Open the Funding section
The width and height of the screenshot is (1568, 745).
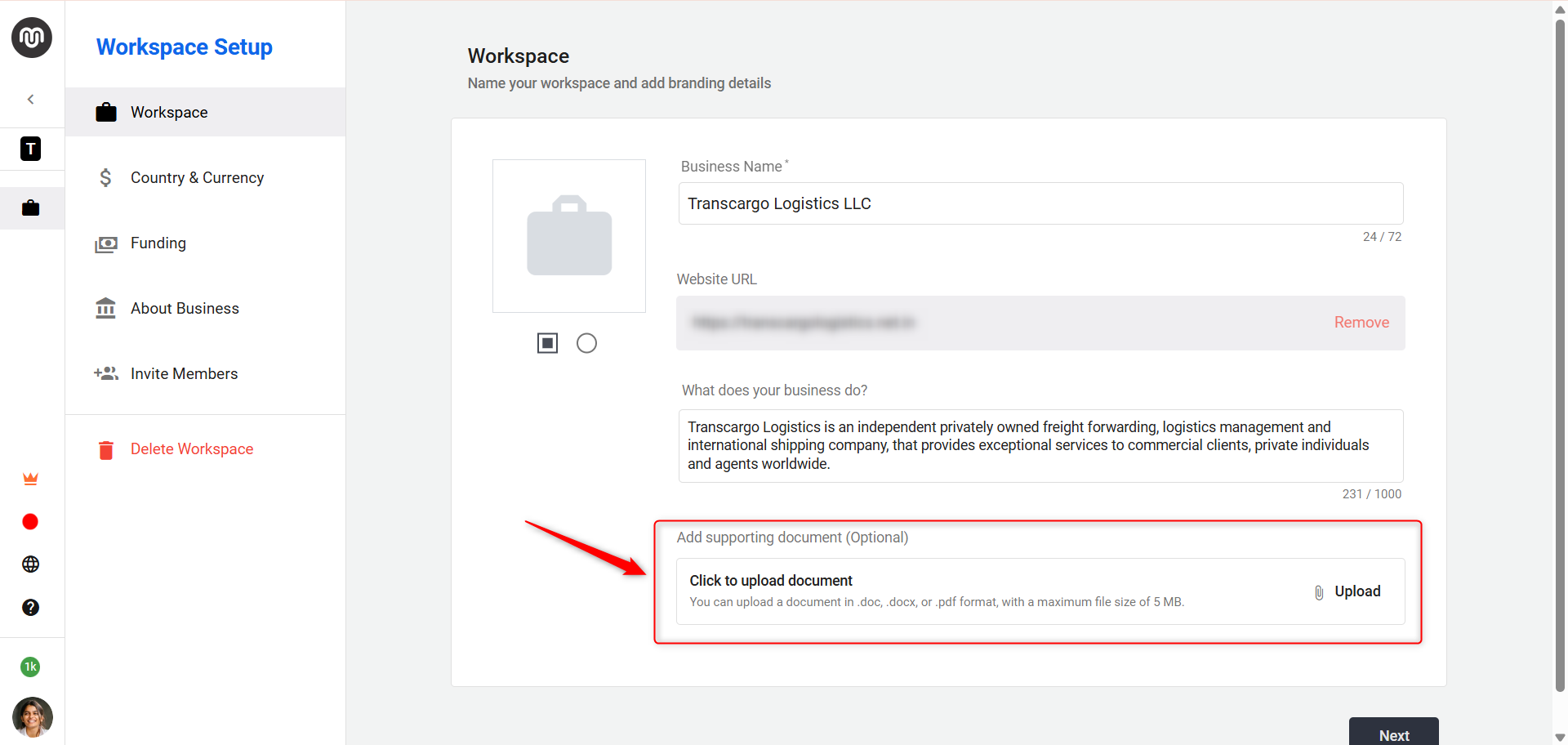(206, 243)
